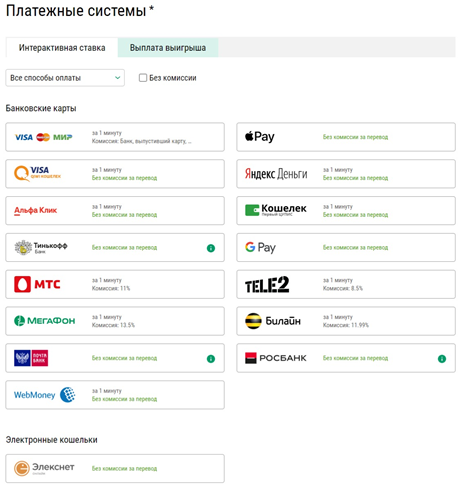Click the WebMoney logo

[44, 395]
